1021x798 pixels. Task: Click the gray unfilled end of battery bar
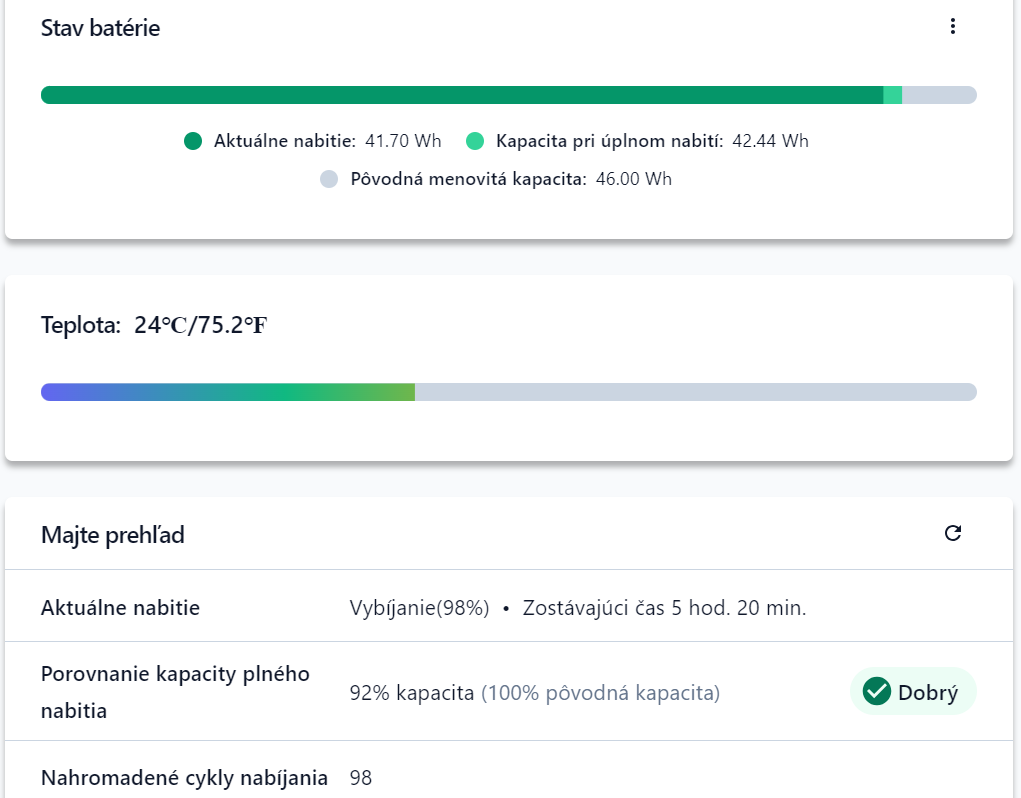(x=938, y=95)
